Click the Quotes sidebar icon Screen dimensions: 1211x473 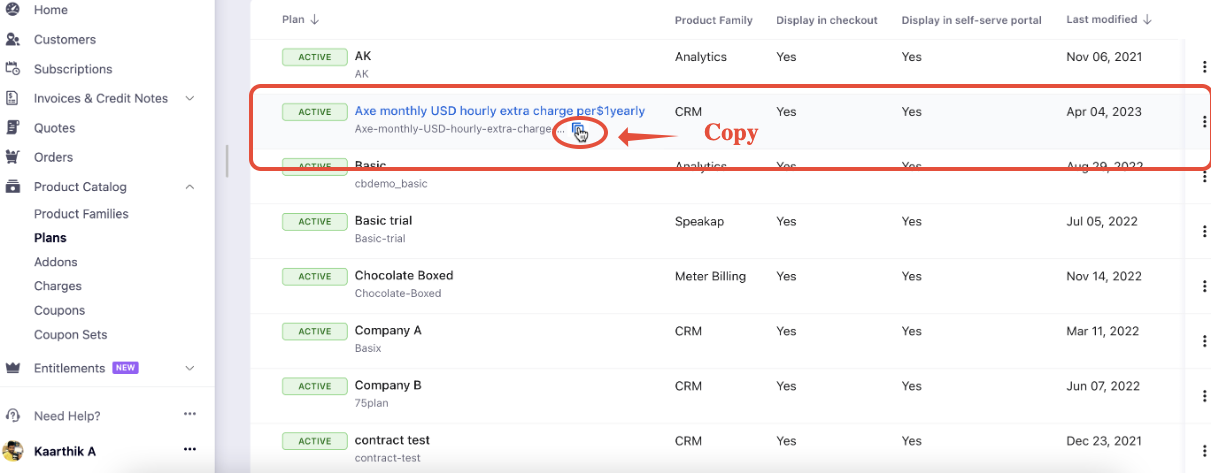pyautogui.click(x=13, y=128)
